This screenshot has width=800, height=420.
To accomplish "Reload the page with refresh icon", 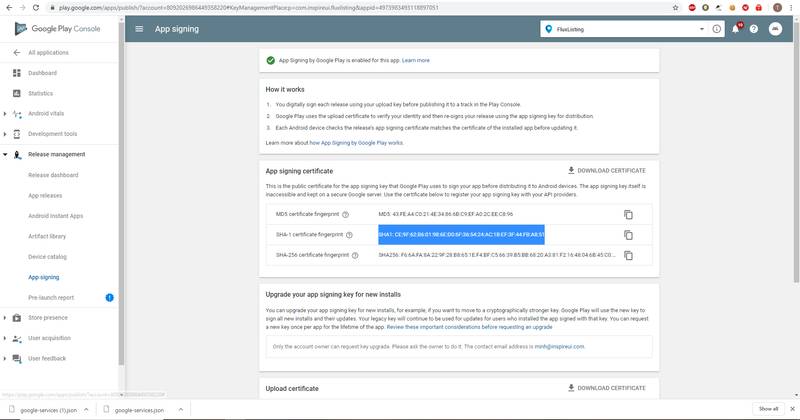I will coord(35,8).
